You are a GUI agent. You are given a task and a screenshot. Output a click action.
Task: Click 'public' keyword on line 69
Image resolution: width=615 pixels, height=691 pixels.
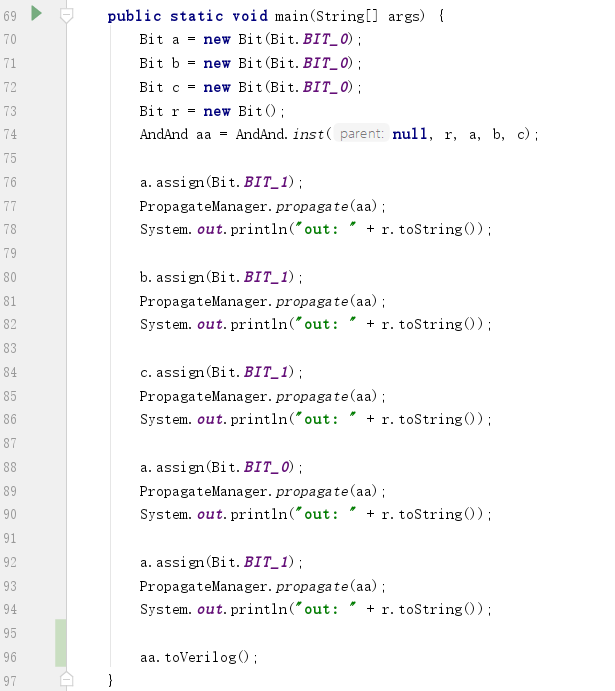(134, 16)
